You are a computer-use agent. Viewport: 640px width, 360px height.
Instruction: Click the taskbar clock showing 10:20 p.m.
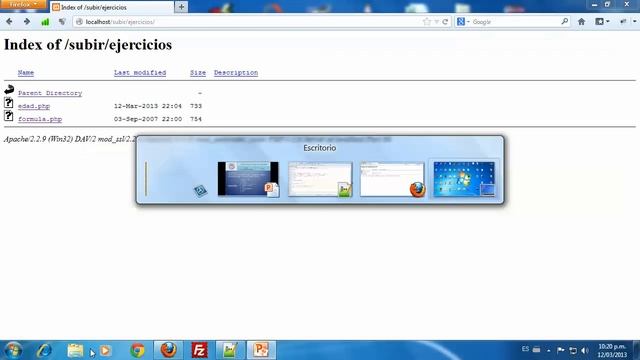612,351
